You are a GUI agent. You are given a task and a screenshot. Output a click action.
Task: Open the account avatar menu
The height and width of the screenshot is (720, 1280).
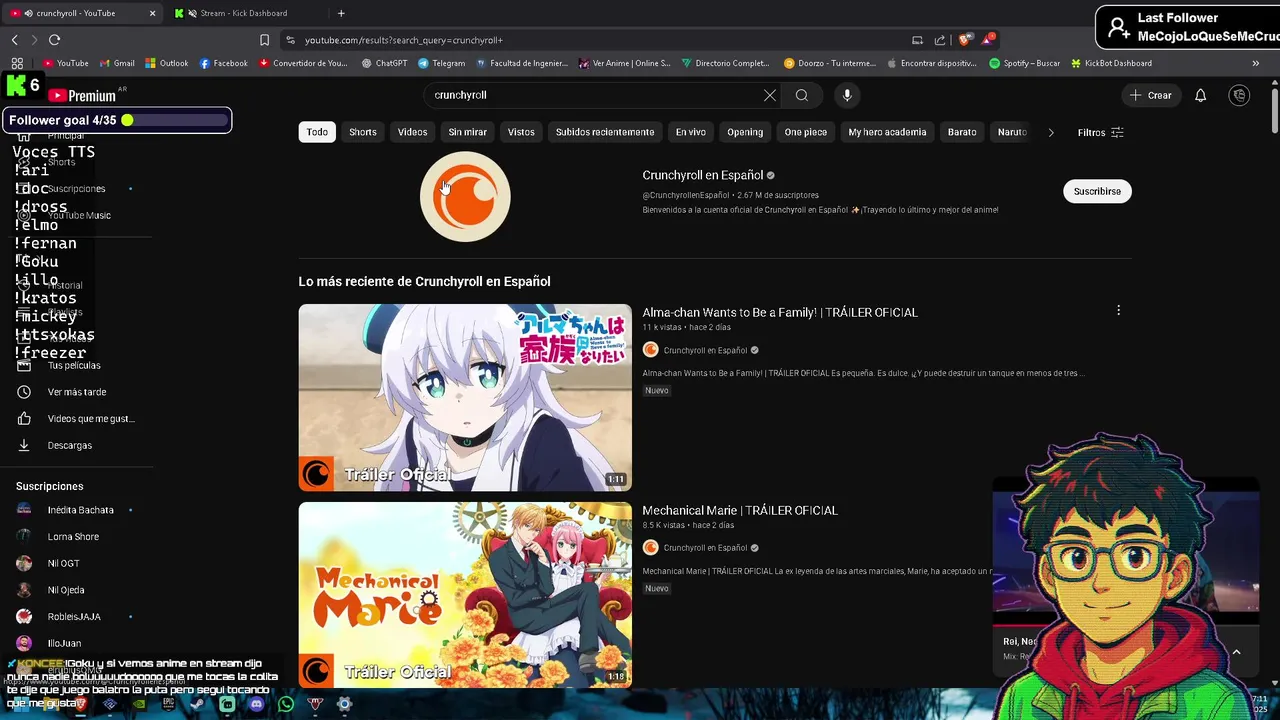[1239, 95]
